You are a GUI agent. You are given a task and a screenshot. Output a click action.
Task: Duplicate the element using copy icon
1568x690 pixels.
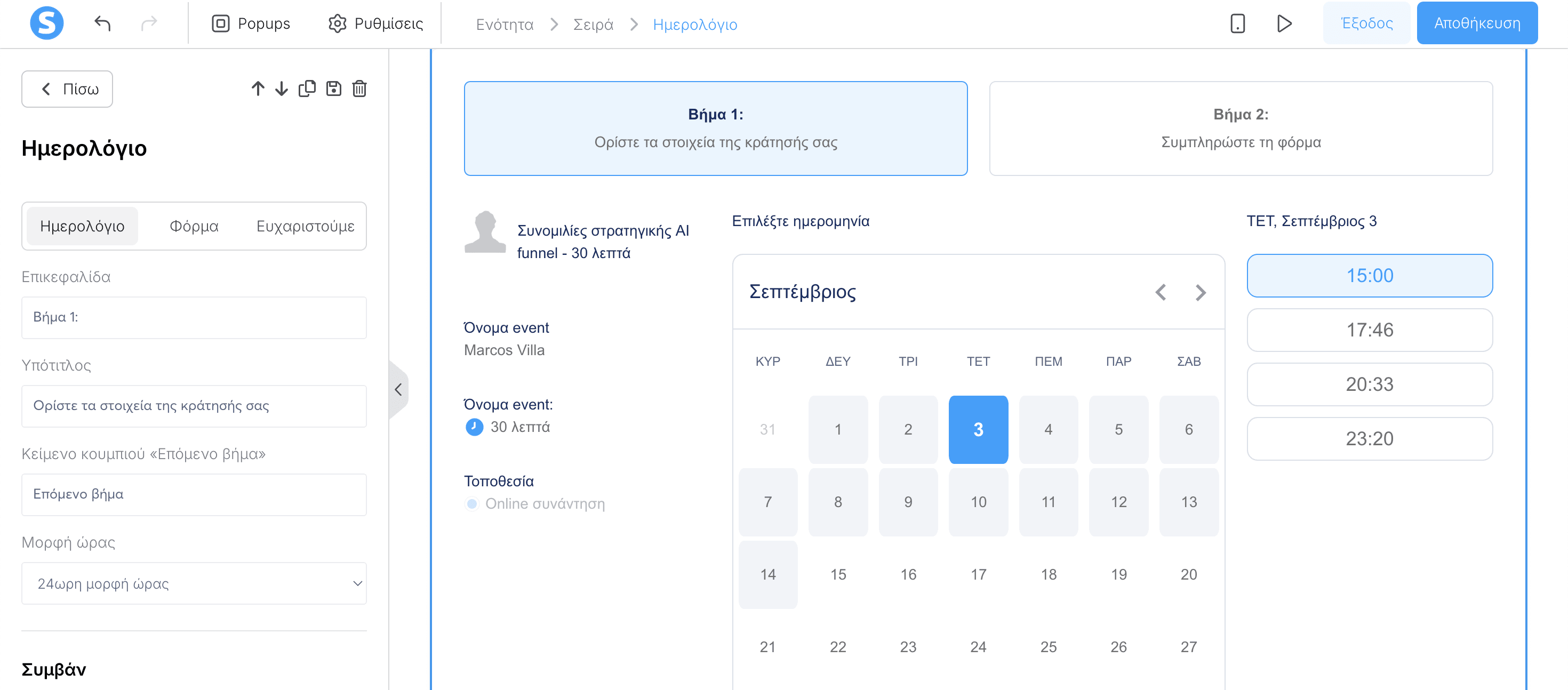click(x=307, y=89)
